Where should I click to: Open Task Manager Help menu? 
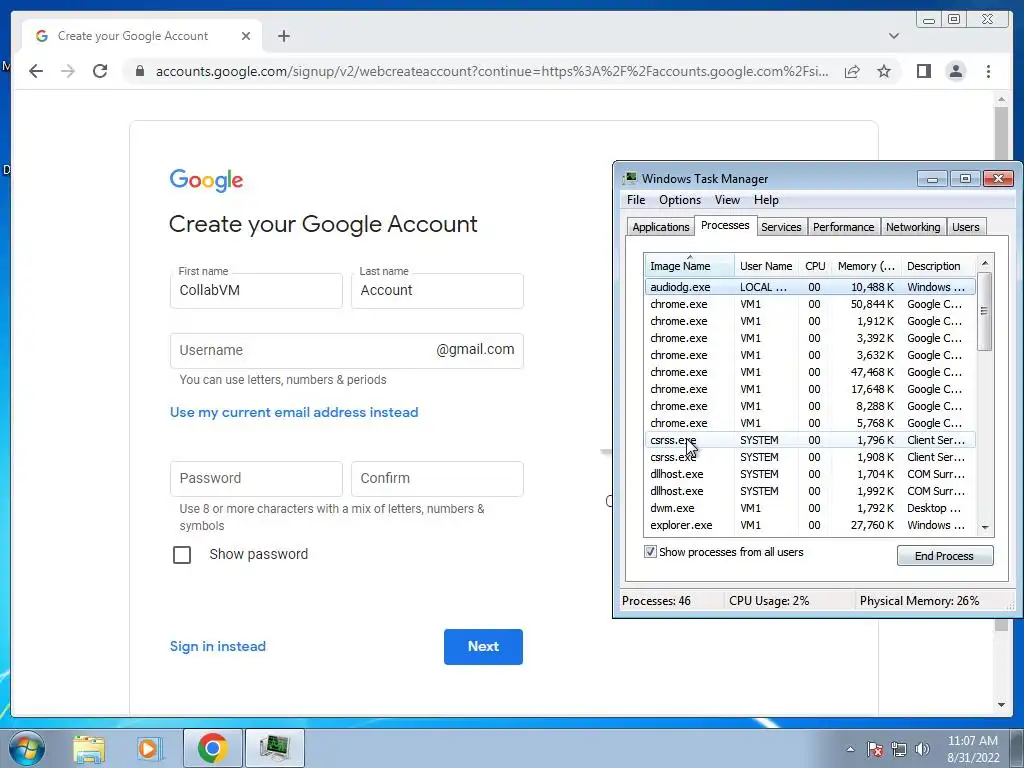[766, 200]
